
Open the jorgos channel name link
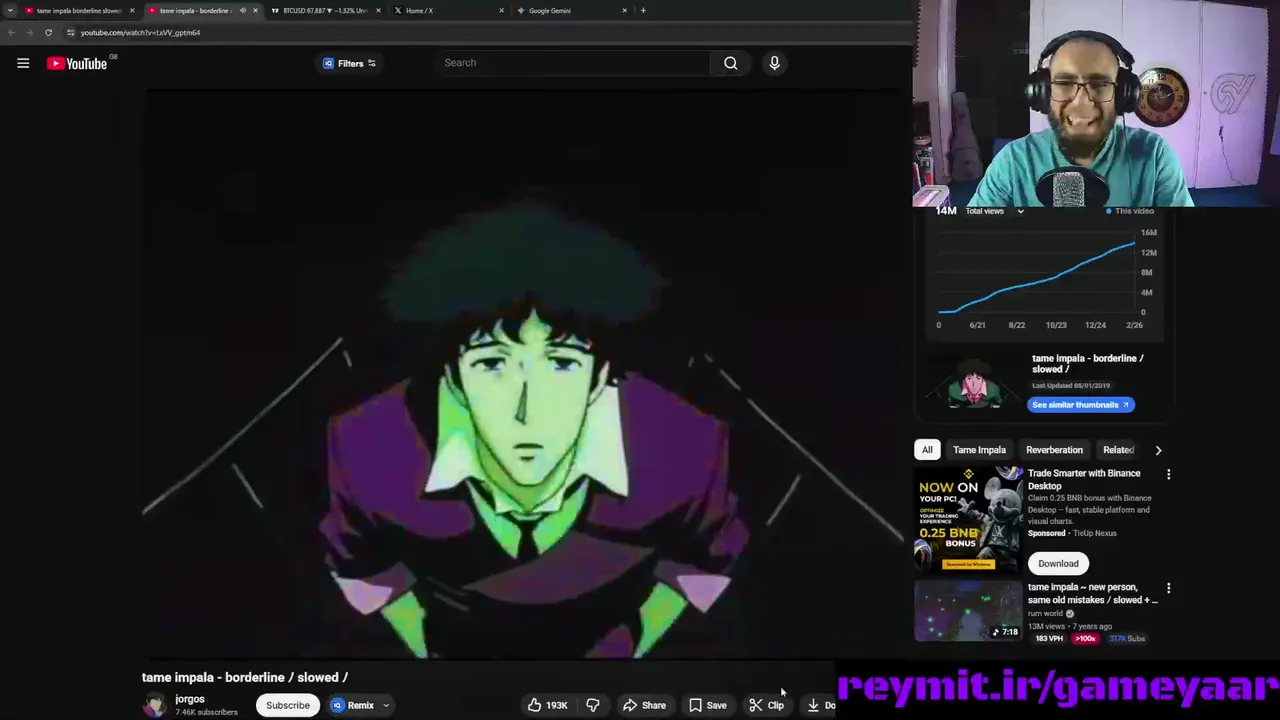coord(190,700)
